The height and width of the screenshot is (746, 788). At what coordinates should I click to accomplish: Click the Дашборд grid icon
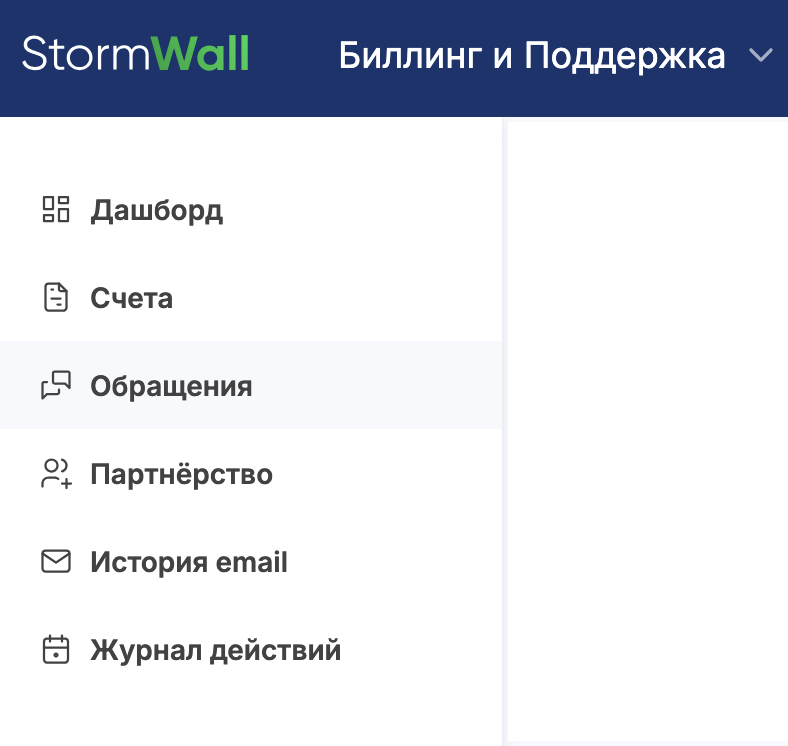[x=55, y=210]
